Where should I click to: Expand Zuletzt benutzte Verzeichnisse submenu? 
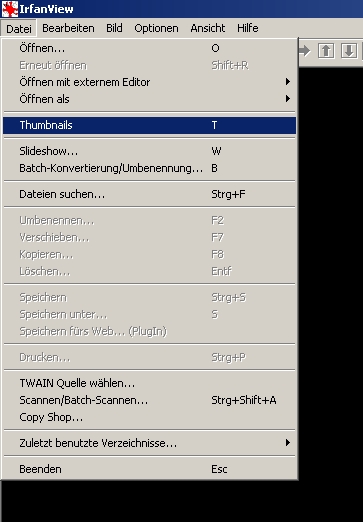tap(149, 443)
